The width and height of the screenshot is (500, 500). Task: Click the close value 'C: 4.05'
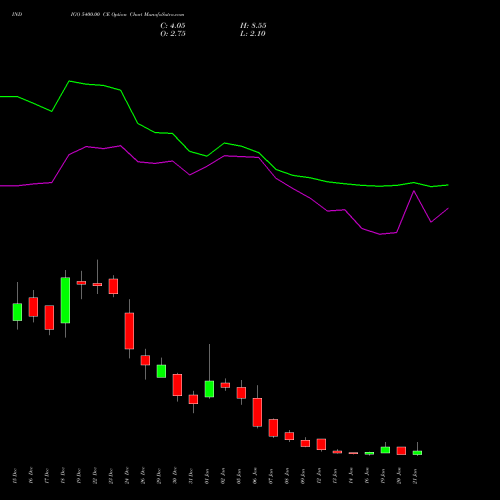(173, 26)
